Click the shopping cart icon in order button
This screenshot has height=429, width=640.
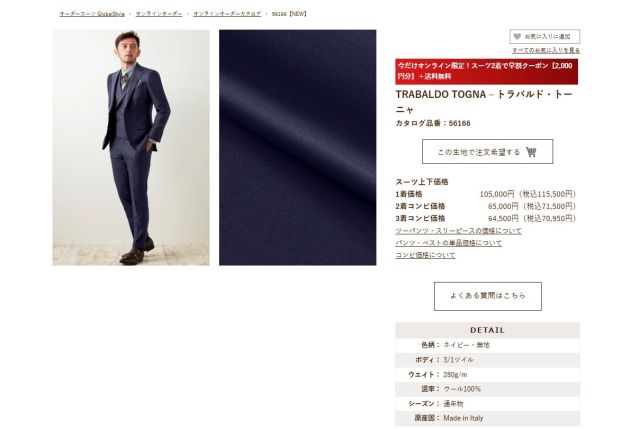[531, 152]
